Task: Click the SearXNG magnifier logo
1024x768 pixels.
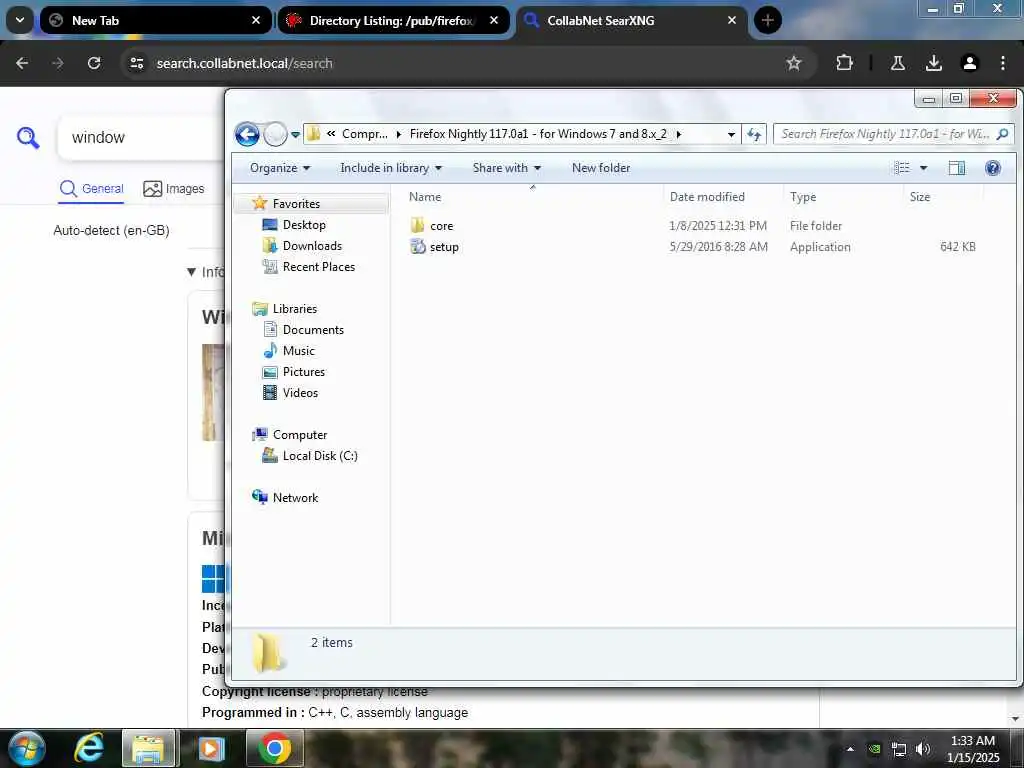Action: click(x=28, y=138)
